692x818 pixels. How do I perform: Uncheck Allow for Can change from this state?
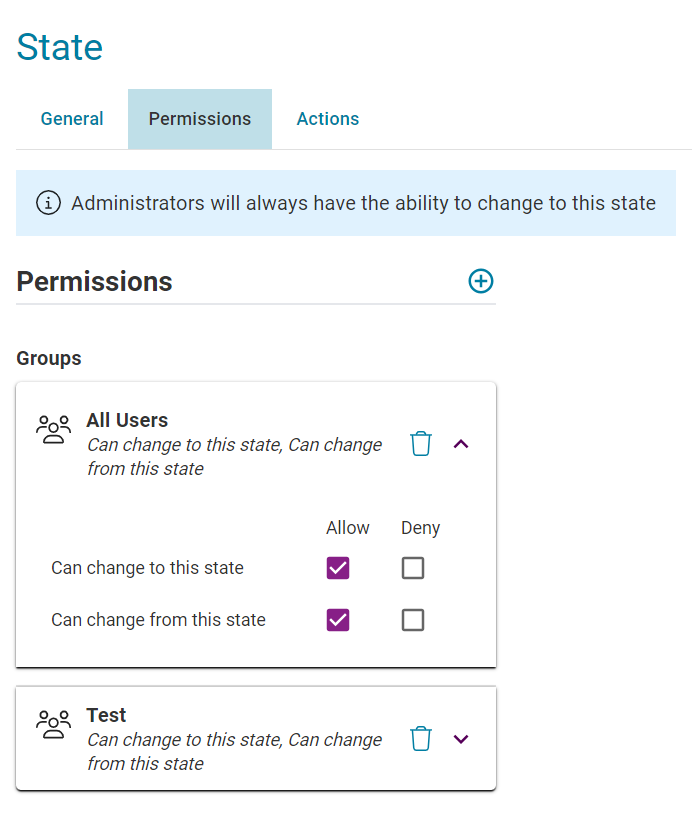(x=338, y=620)
